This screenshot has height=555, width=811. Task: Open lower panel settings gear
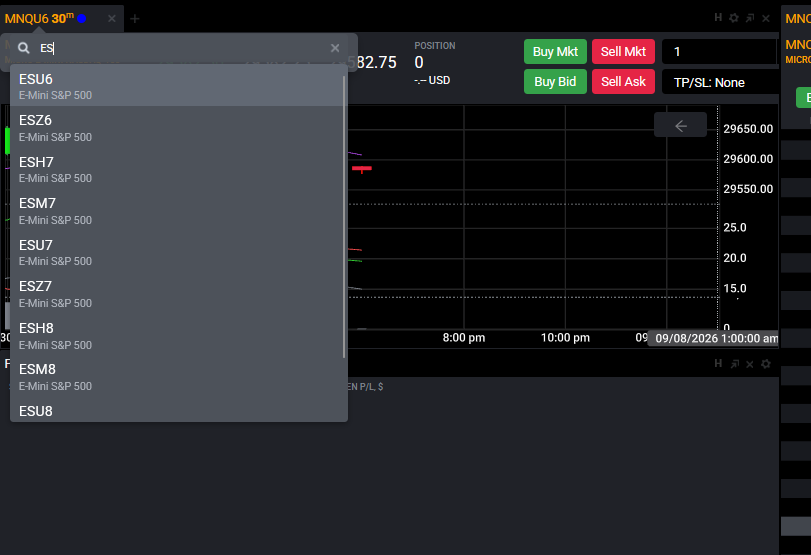766,364
